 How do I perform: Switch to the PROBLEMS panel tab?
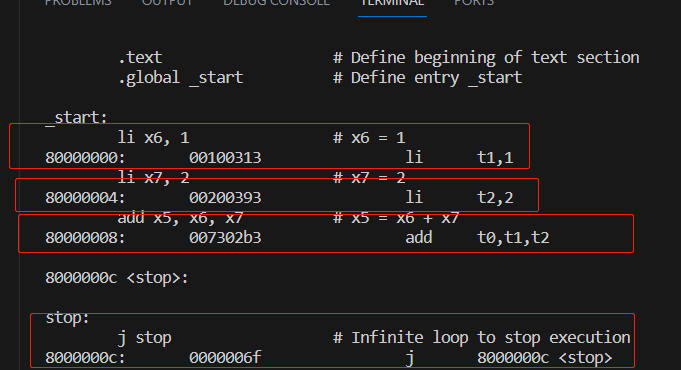(78, 3)
